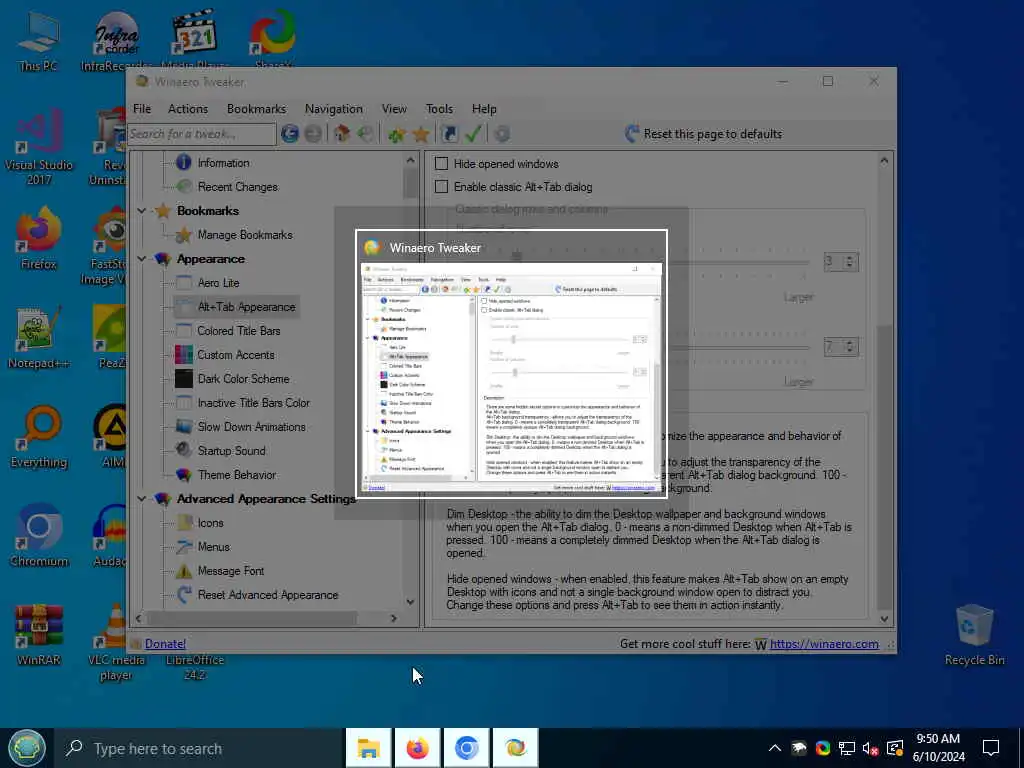Collapse the Bookmarks tree node
Image resolution: width=1024 pixels, height=768 pixels.
pyautogui.click(x=142, y=210)
